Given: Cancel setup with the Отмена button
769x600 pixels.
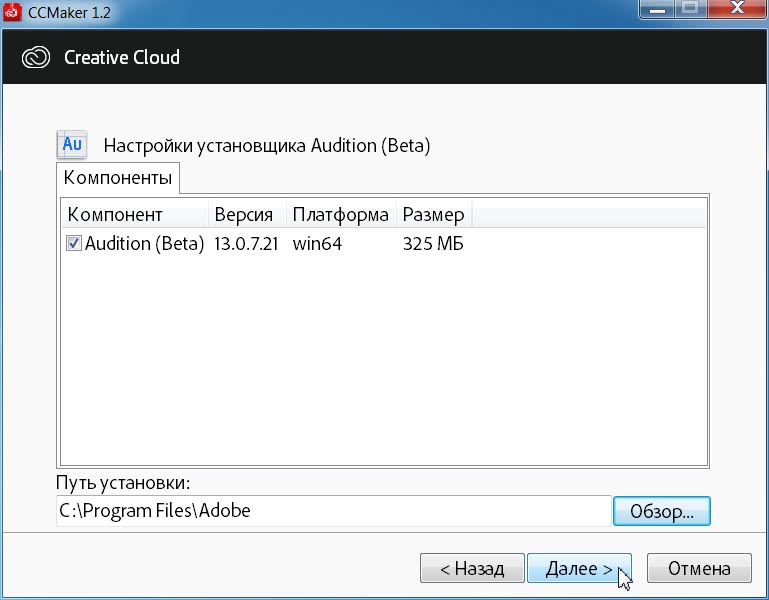Looking at the screenshot, I should [699, 568].
